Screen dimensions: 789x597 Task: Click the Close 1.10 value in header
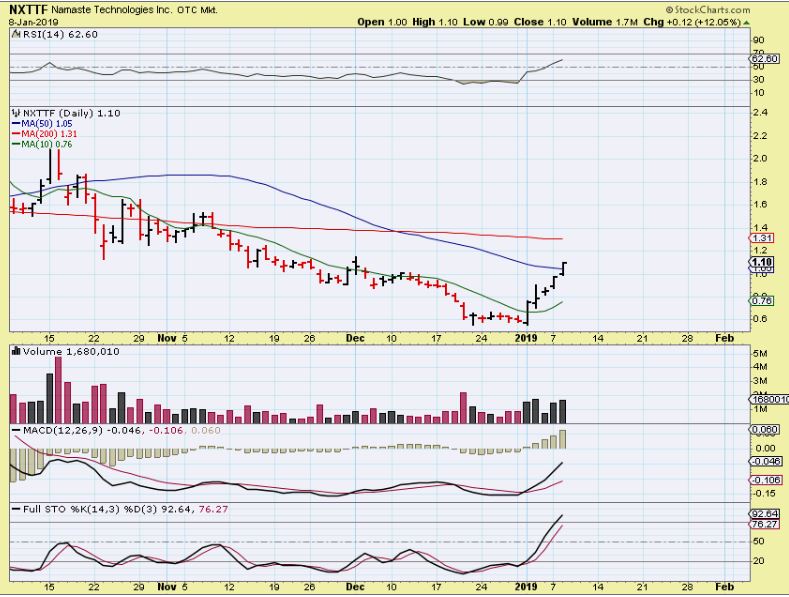pyautogui.click(x=540, y=22)
